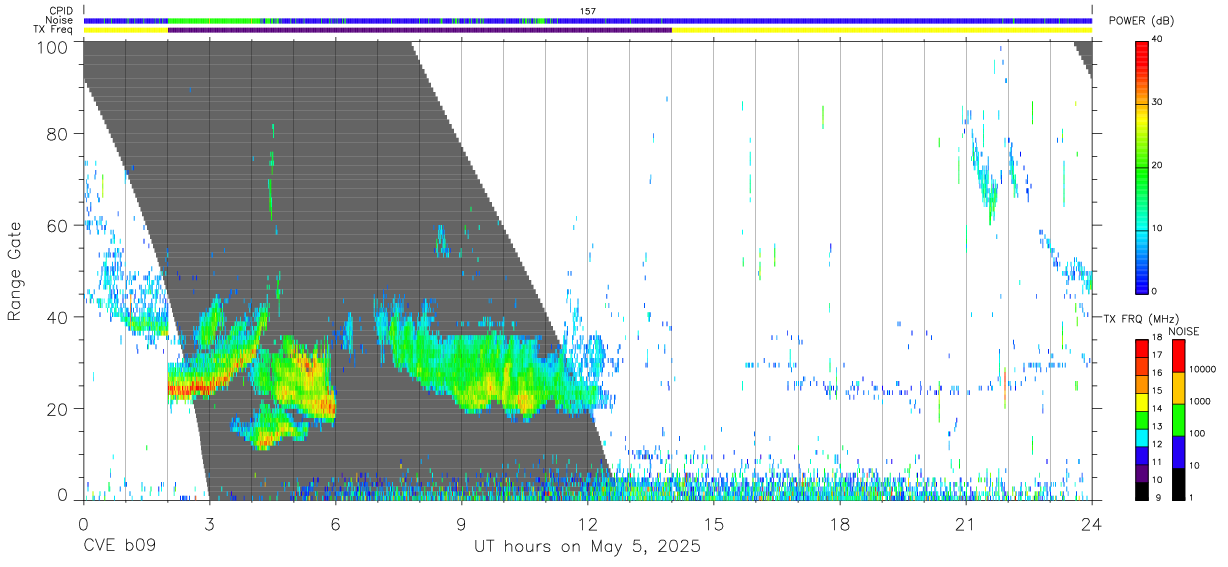Screen dimensions: 1228x567
Task: Click the POWER (dB) legend title
Action: click(1143, 21)
